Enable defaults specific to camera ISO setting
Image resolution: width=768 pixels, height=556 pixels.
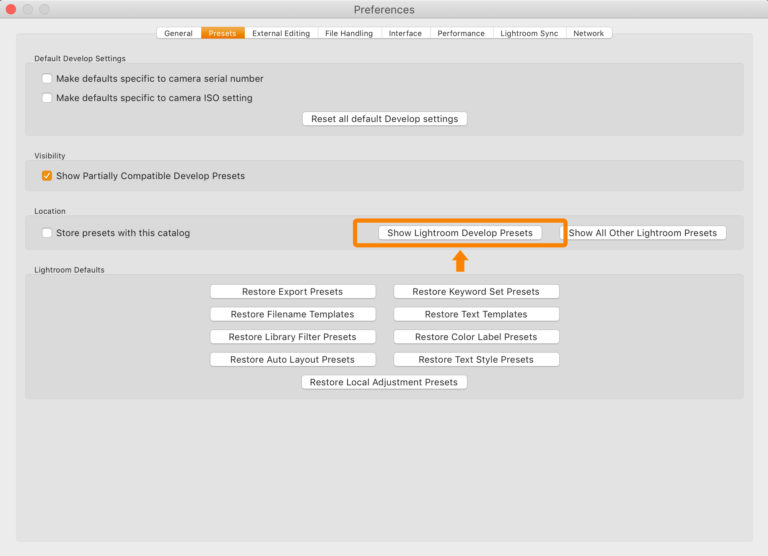[47, 98]
